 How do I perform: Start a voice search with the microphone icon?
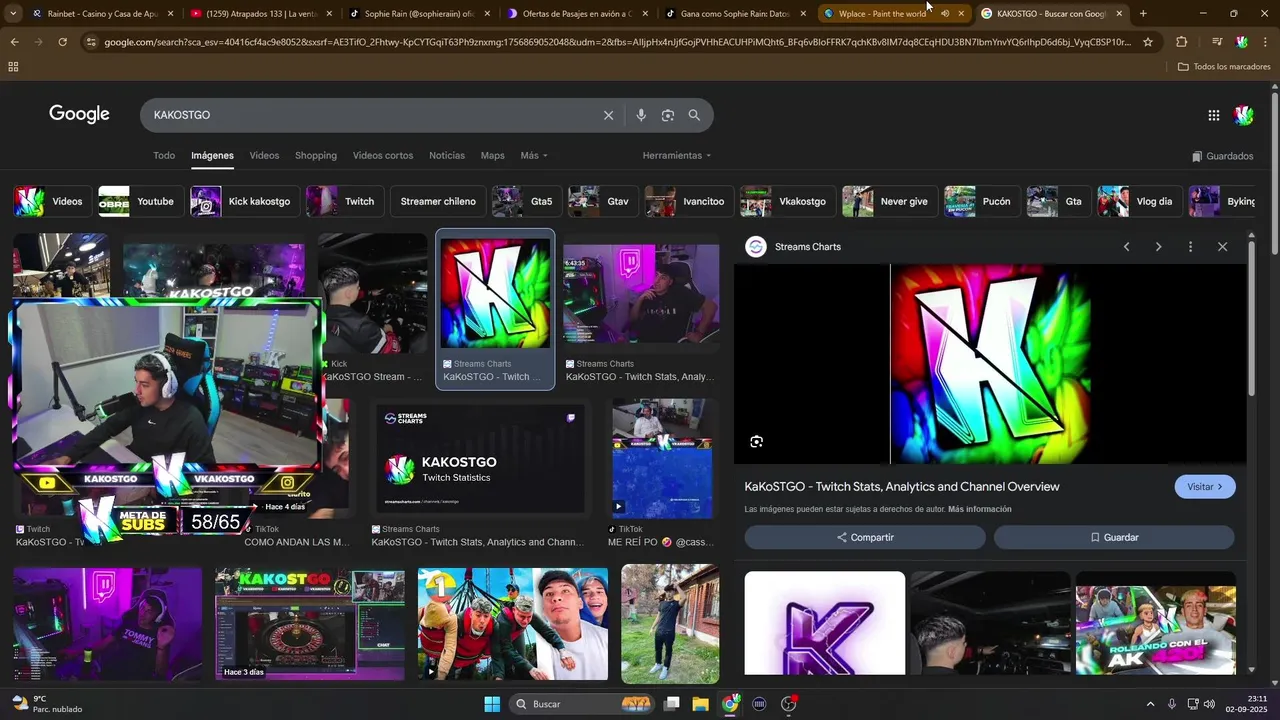(x=641, y=115)
